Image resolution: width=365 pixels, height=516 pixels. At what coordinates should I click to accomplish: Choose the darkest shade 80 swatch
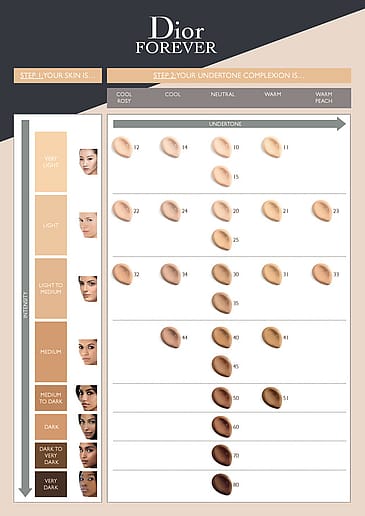point(222,484)
